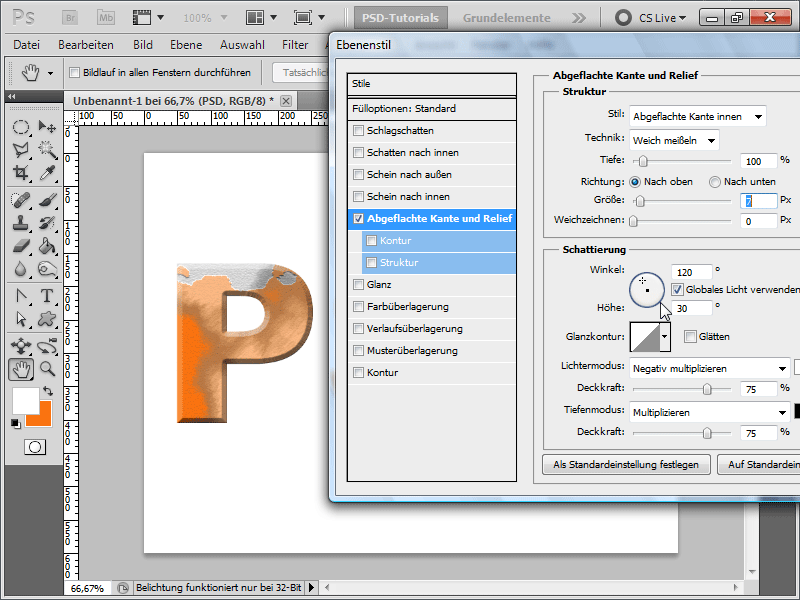Select the 3D Object Rotate tool
The width and height of the screenshot is (800, 600).
(x=20, y=346)
